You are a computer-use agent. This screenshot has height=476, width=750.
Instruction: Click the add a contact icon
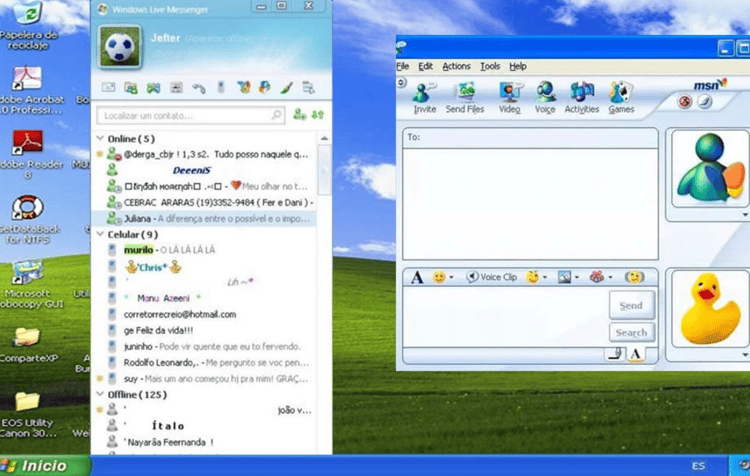pos(299,114)
